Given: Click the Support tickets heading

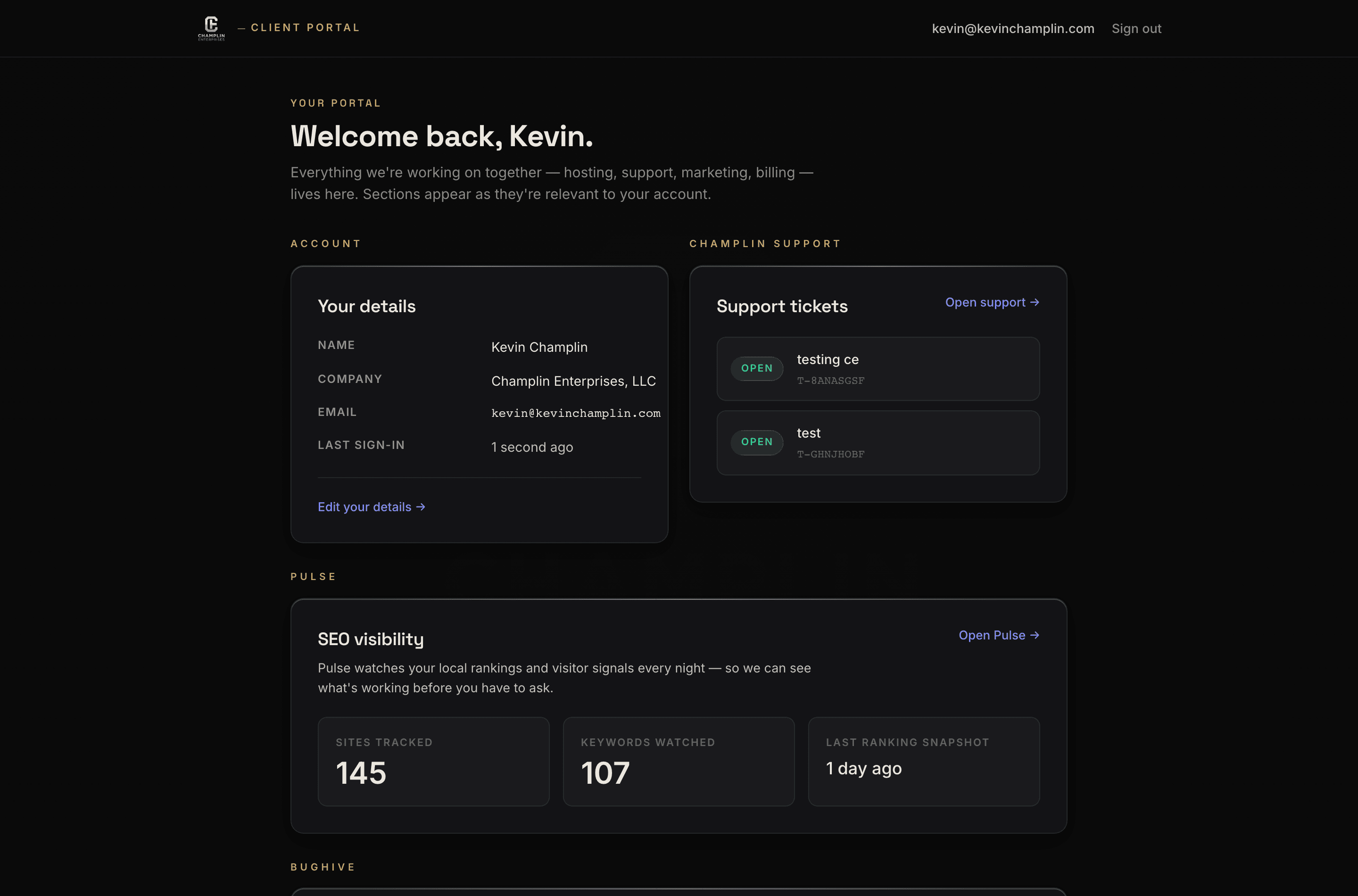Looking at the screenshot, I should 781,306.
